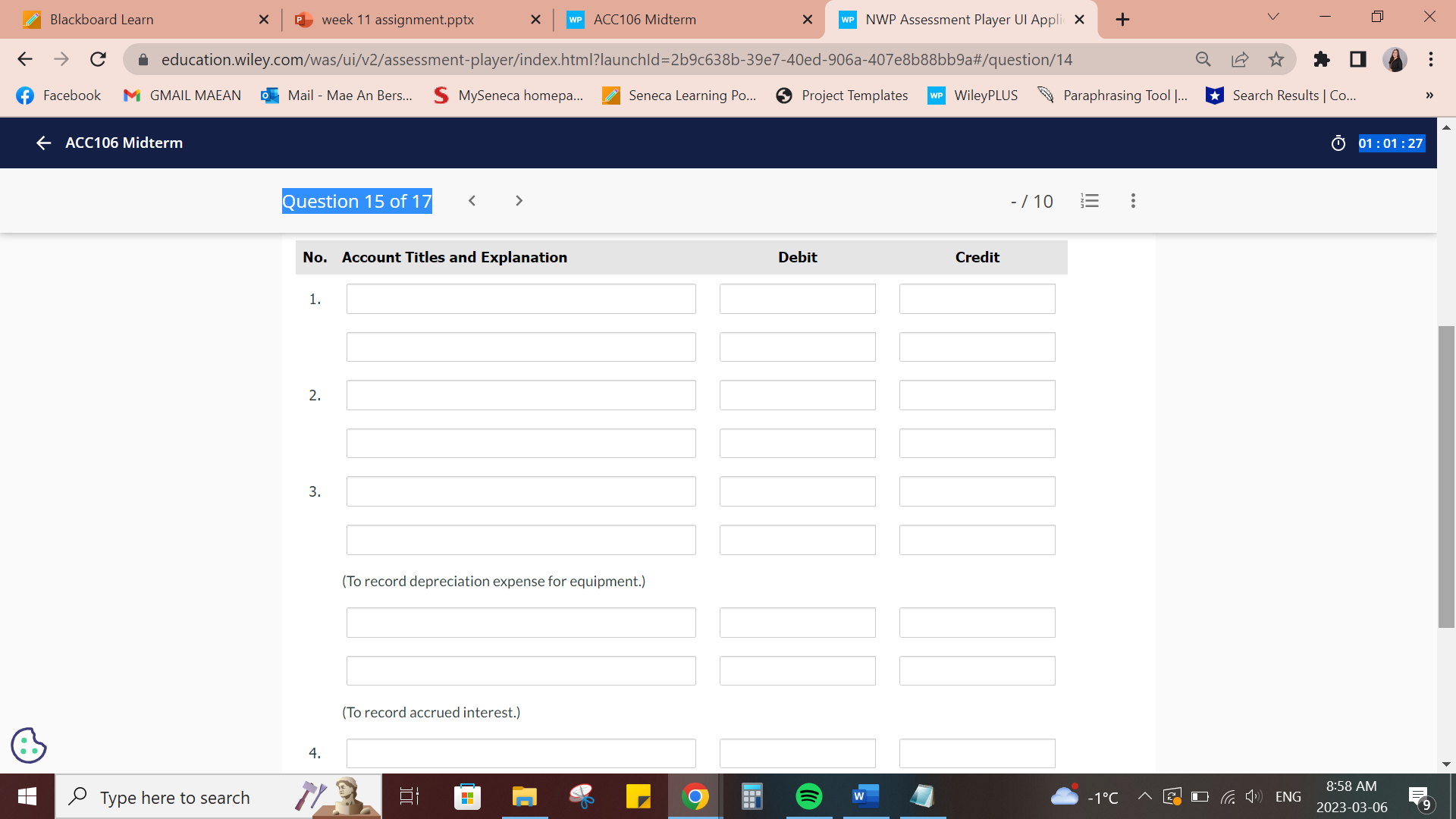Screen dimensions: 1456x819
Task: Toggle the ENG language indicator in the tray
Action: [1288, 796]
